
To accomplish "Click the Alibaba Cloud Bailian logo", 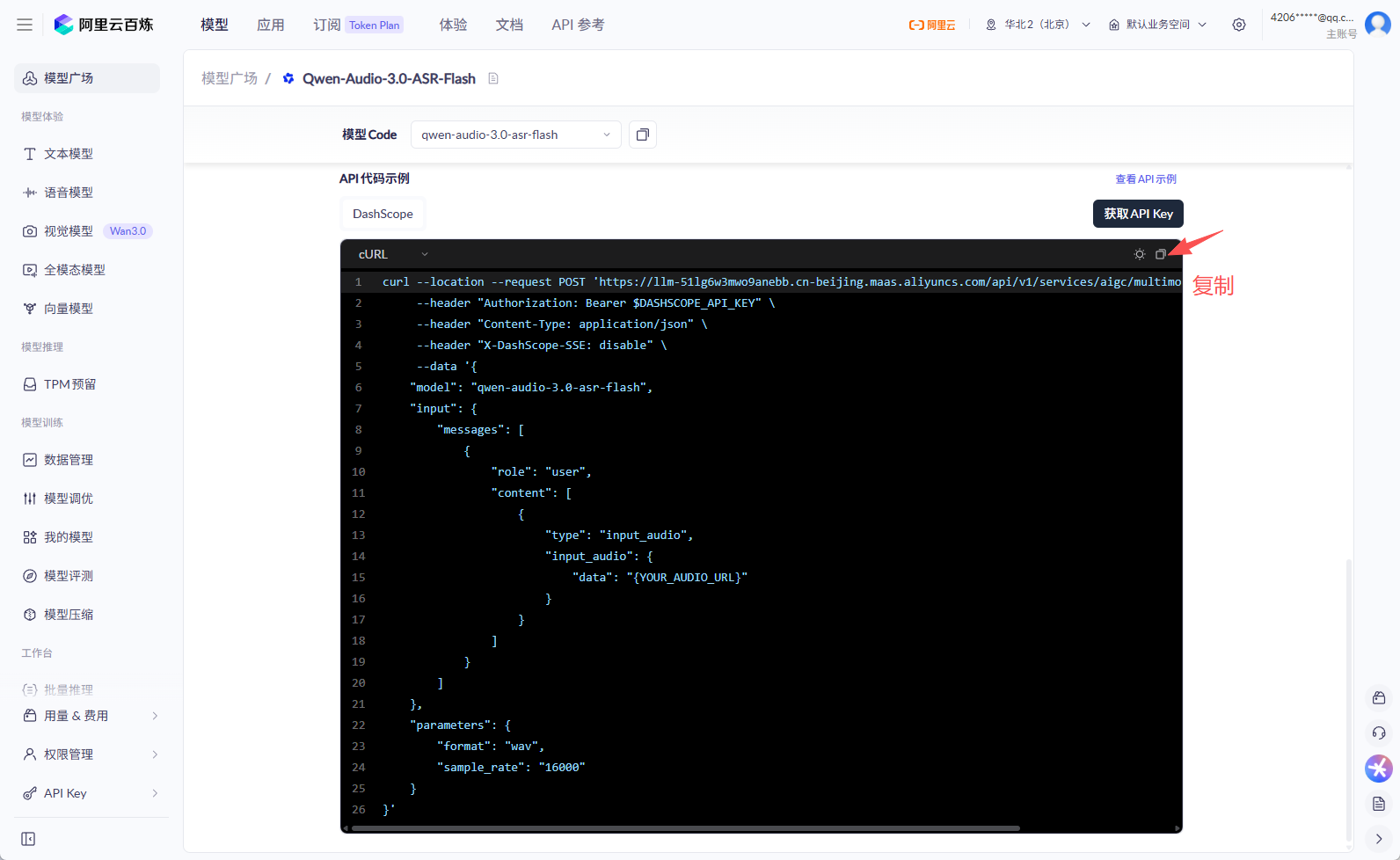I will pos(104,25).
